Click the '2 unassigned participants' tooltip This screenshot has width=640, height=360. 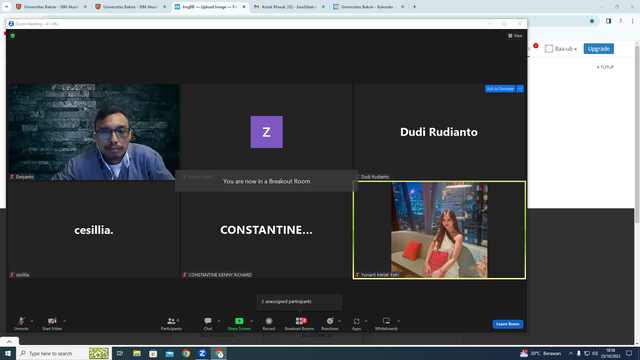click(299, 302)
